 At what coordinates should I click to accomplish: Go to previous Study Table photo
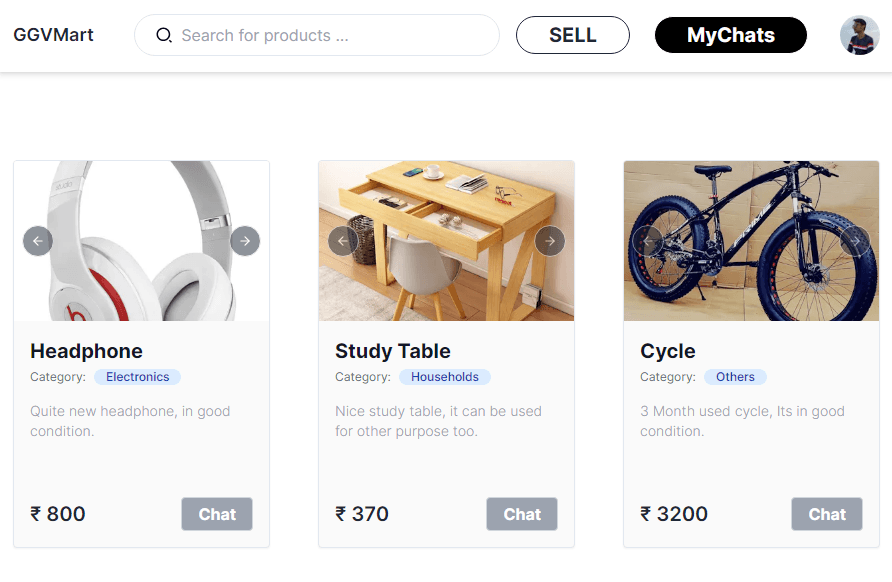343,241
